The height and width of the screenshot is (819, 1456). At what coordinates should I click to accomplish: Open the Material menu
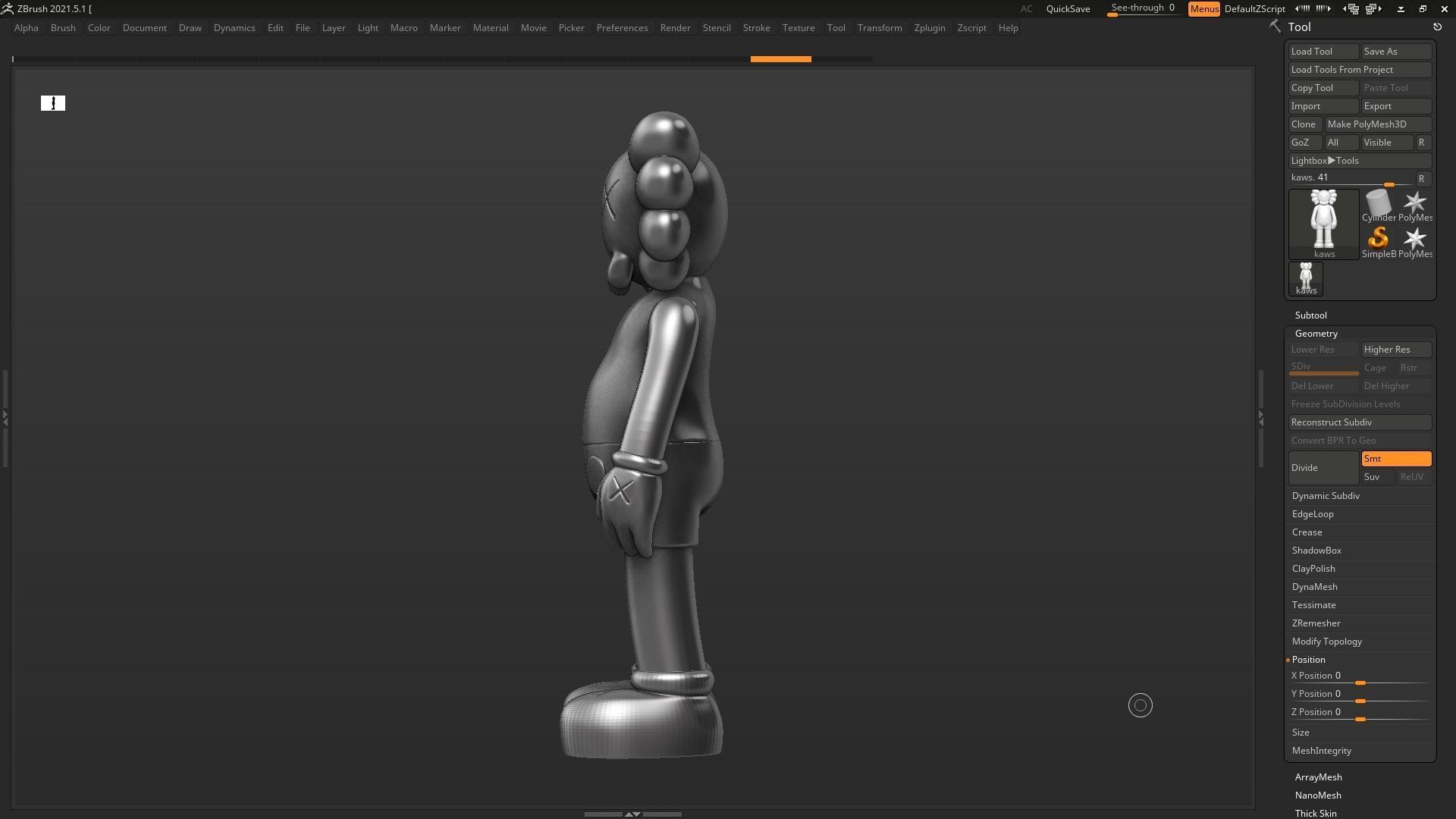tap(491, 28)
